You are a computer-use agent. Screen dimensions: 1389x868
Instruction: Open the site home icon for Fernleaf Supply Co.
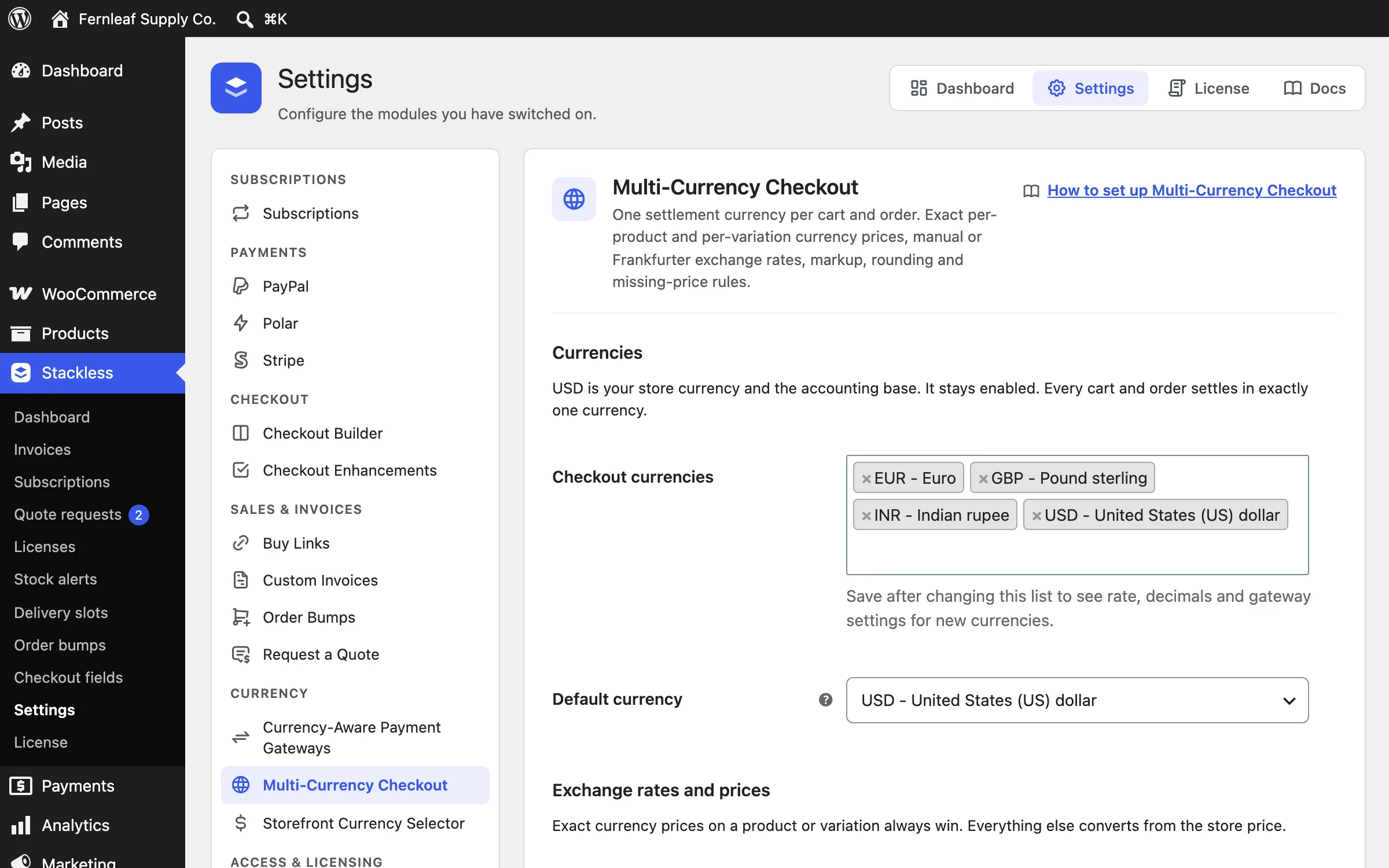pyautogui.click(x=60, y=19)
